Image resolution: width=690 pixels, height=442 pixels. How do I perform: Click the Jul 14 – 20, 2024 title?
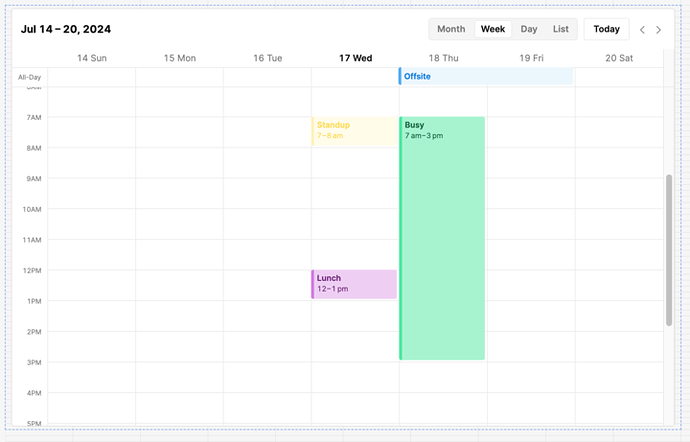66,29
